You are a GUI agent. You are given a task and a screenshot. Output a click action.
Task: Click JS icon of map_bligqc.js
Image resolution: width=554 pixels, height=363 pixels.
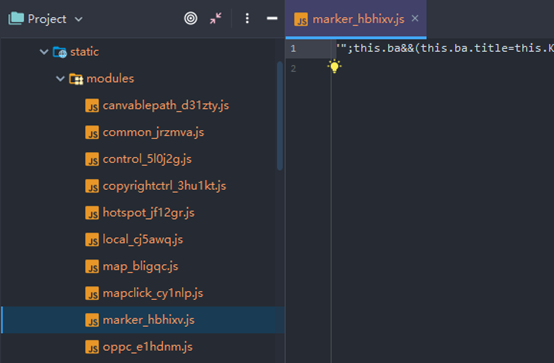coord(92,267)
